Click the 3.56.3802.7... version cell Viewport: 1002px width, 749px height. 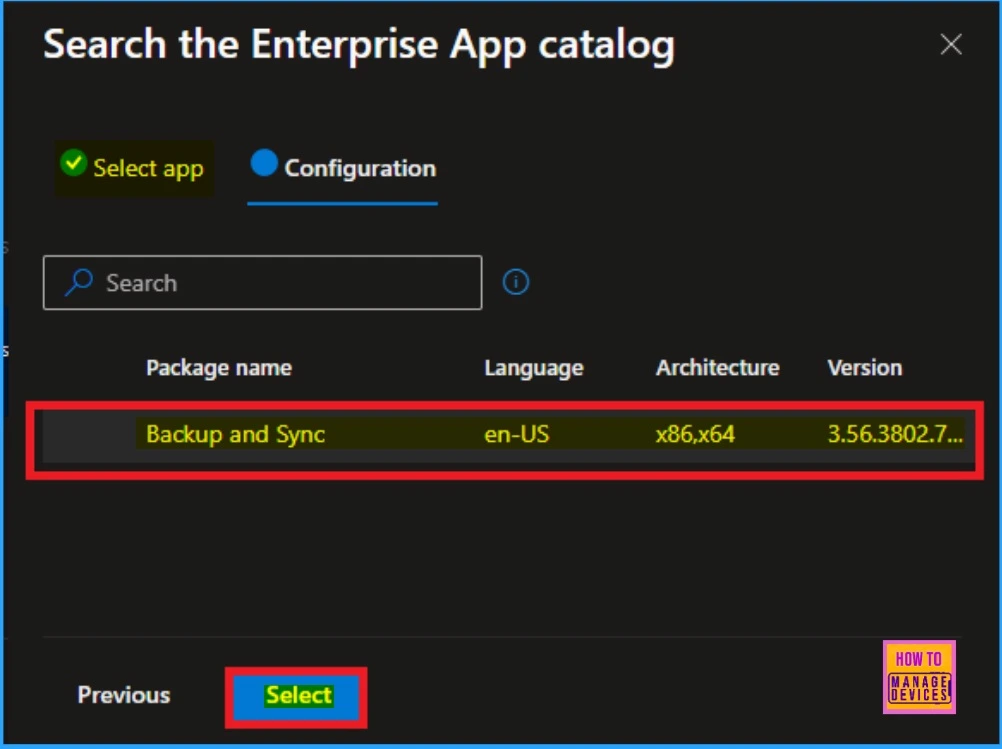(x=895, y=435)
